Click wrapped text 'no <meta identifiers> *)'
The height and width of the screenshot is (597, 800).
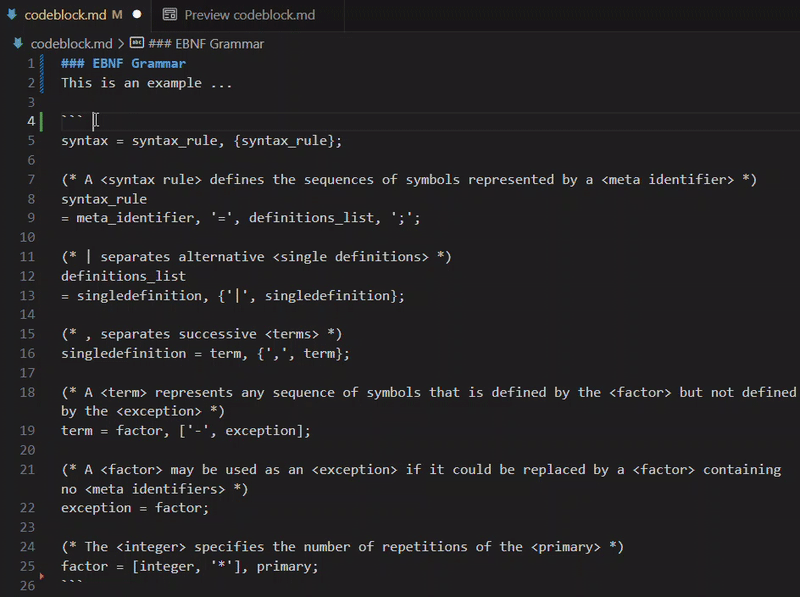[155, 489]
